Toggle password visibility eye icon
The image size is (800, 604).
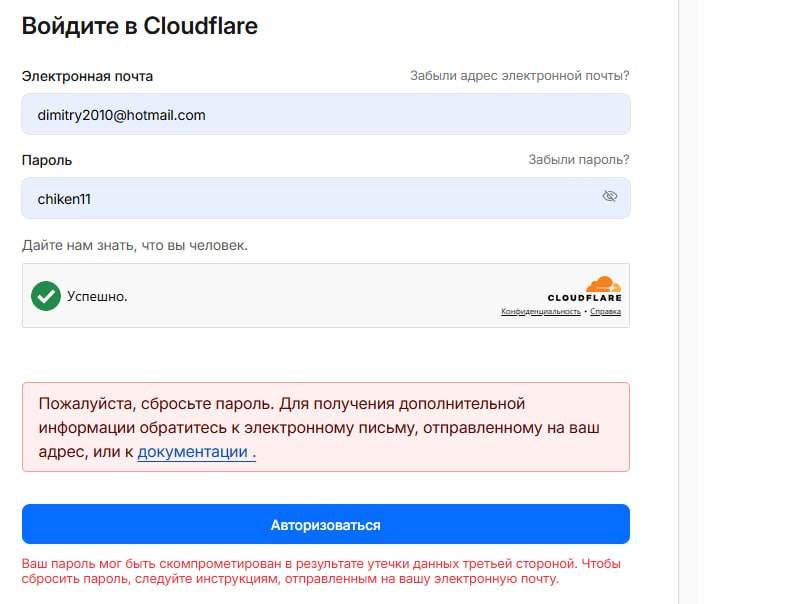(610, 197)
